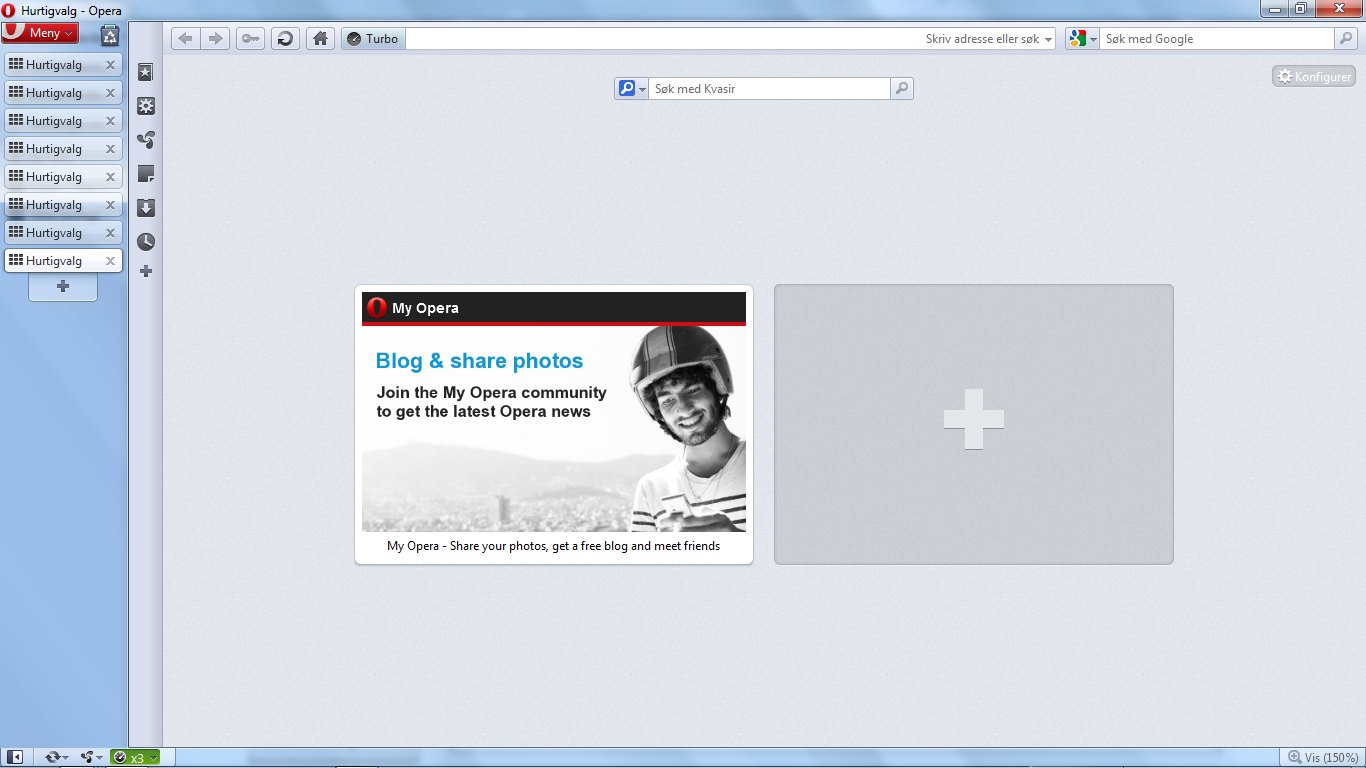Open the Widgets panel gear icon
The width and height of the screenshot is (1366, 768).
(x=146, y=106)
